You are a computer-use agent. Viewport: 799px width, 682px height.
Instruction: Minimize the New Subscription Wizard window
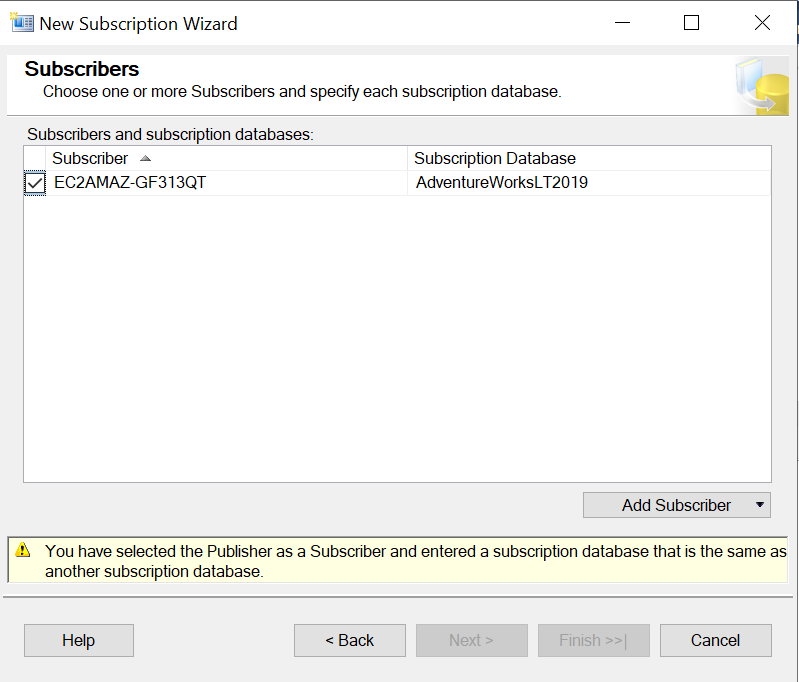coord(622,22)
